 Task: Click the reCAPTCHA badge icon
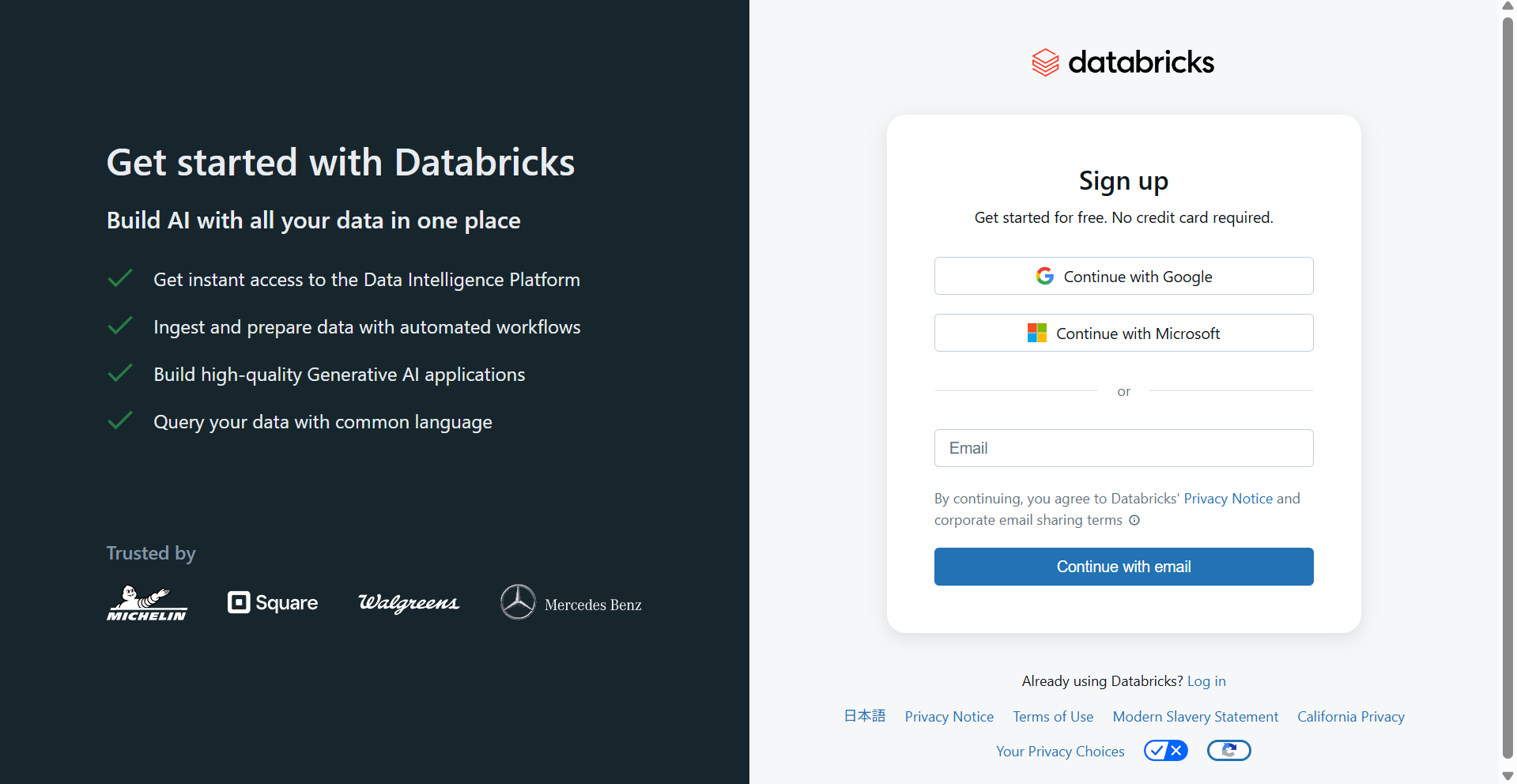1228,750
